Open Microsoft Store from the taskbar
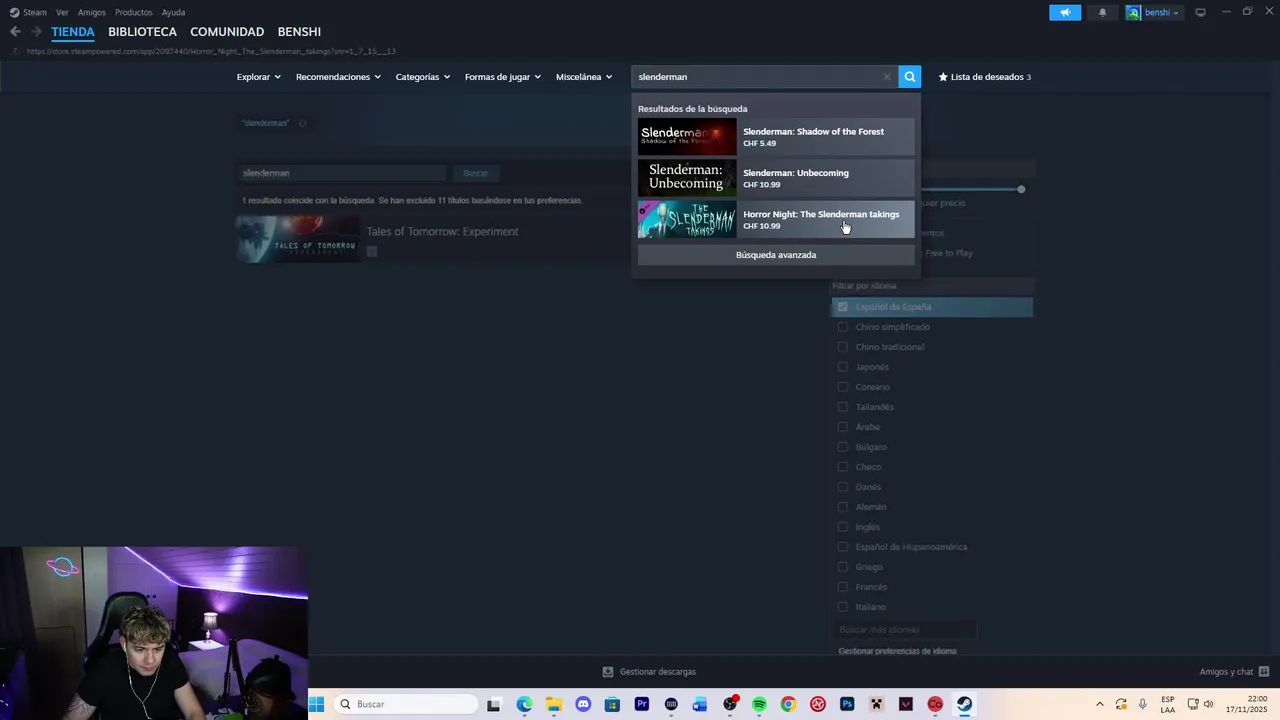Screen dimensions: 1280x720 pos(612,704)
